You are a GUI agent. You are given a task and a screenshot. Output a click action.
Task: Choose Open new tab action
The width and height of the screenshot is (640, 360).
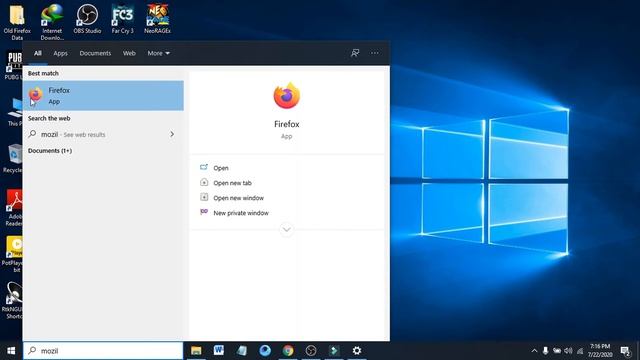pos(232,183)
